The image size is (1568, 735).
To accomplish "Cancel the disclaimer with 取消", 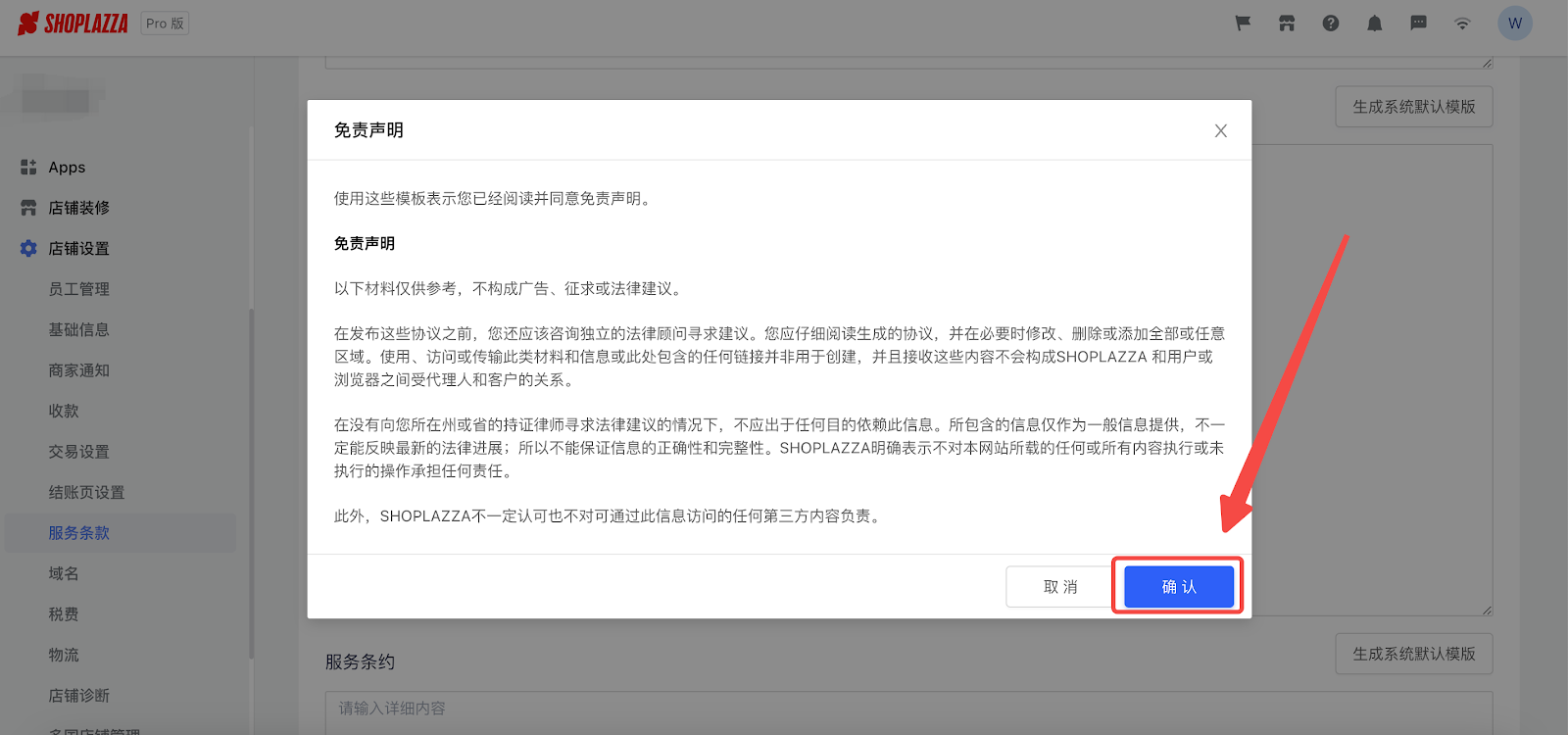I will [1060, 587].
